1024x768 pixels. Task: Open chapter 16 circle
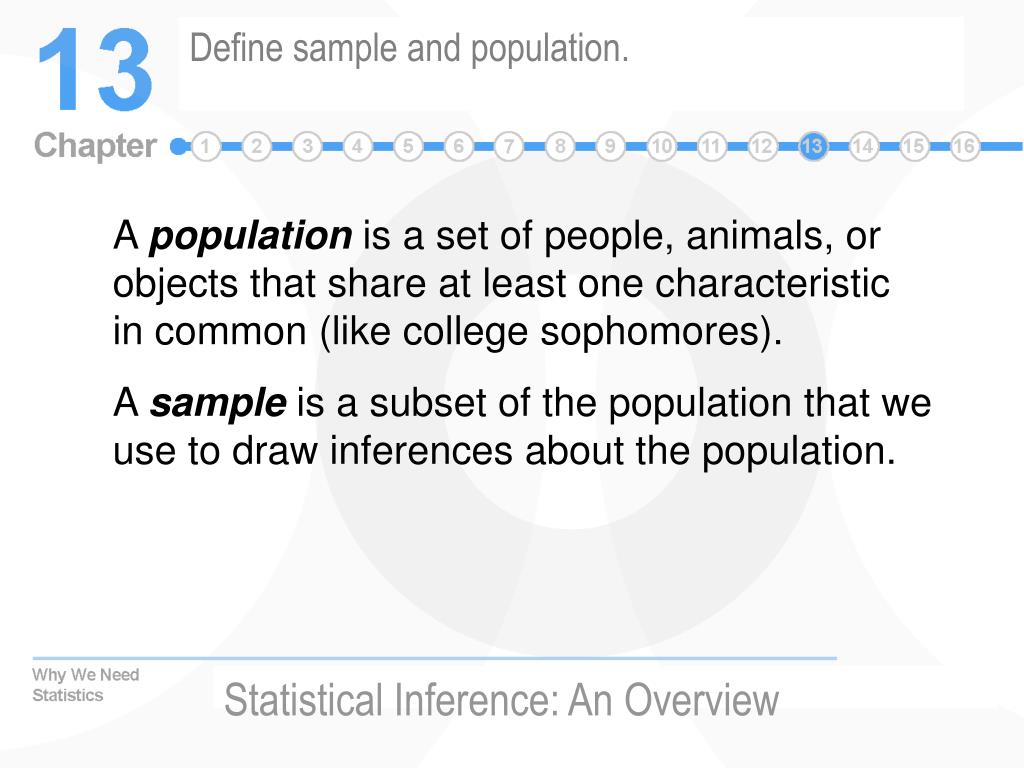click(964, 146)
